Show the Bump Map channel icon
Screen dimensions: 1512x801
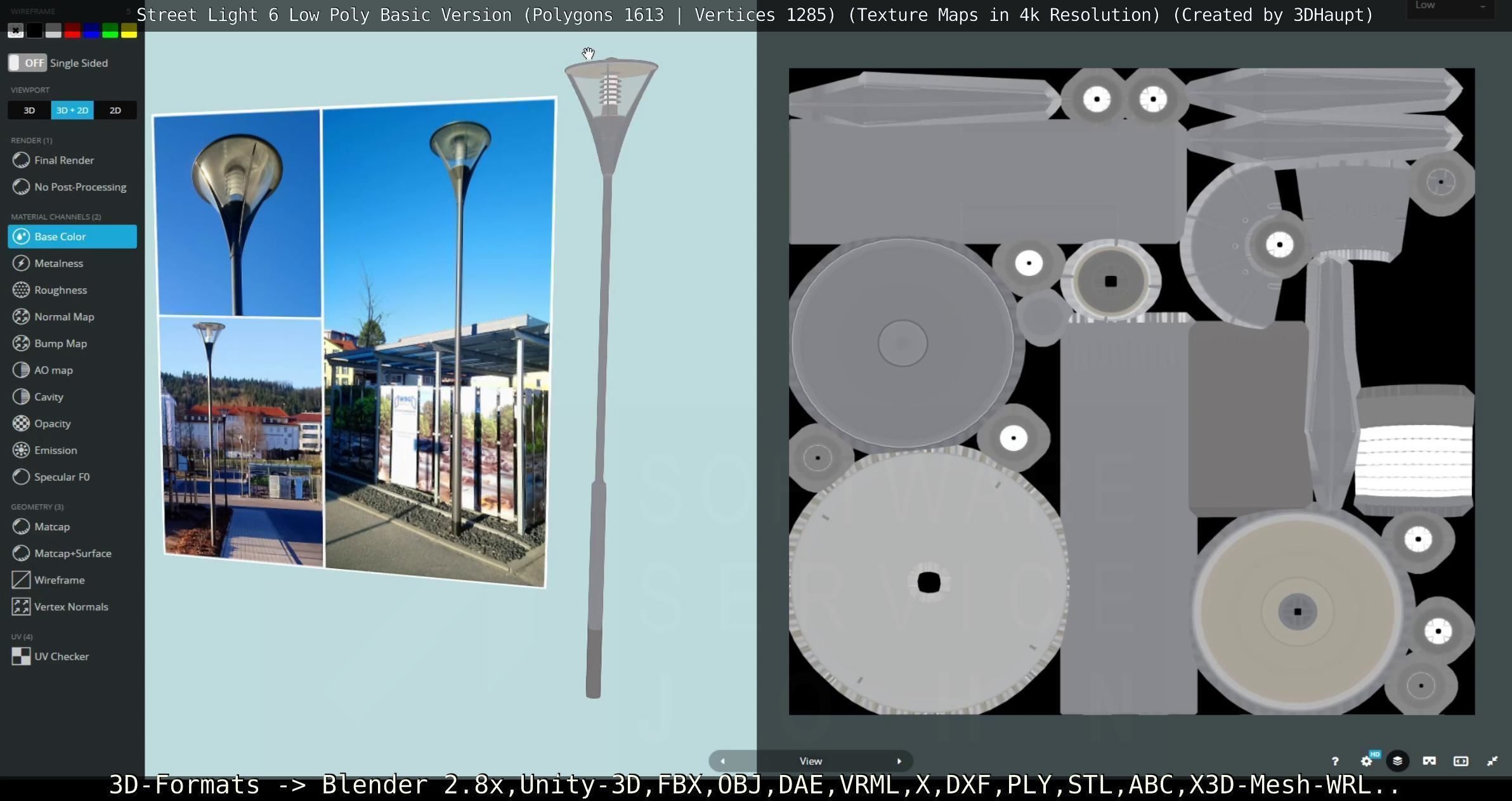point(21,343)
